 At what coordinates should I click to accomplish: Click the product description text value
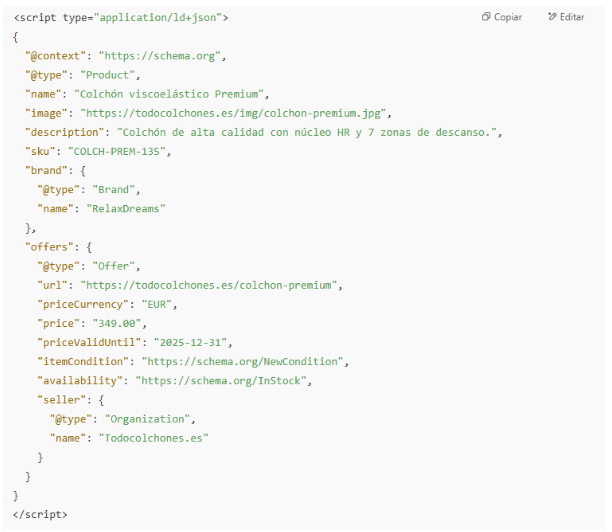[x=309, y=132]
